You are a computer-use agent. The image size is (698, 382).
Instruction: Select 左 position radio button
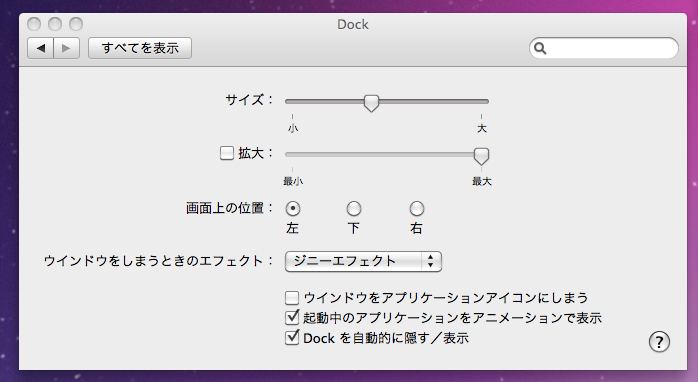(292, 208)
